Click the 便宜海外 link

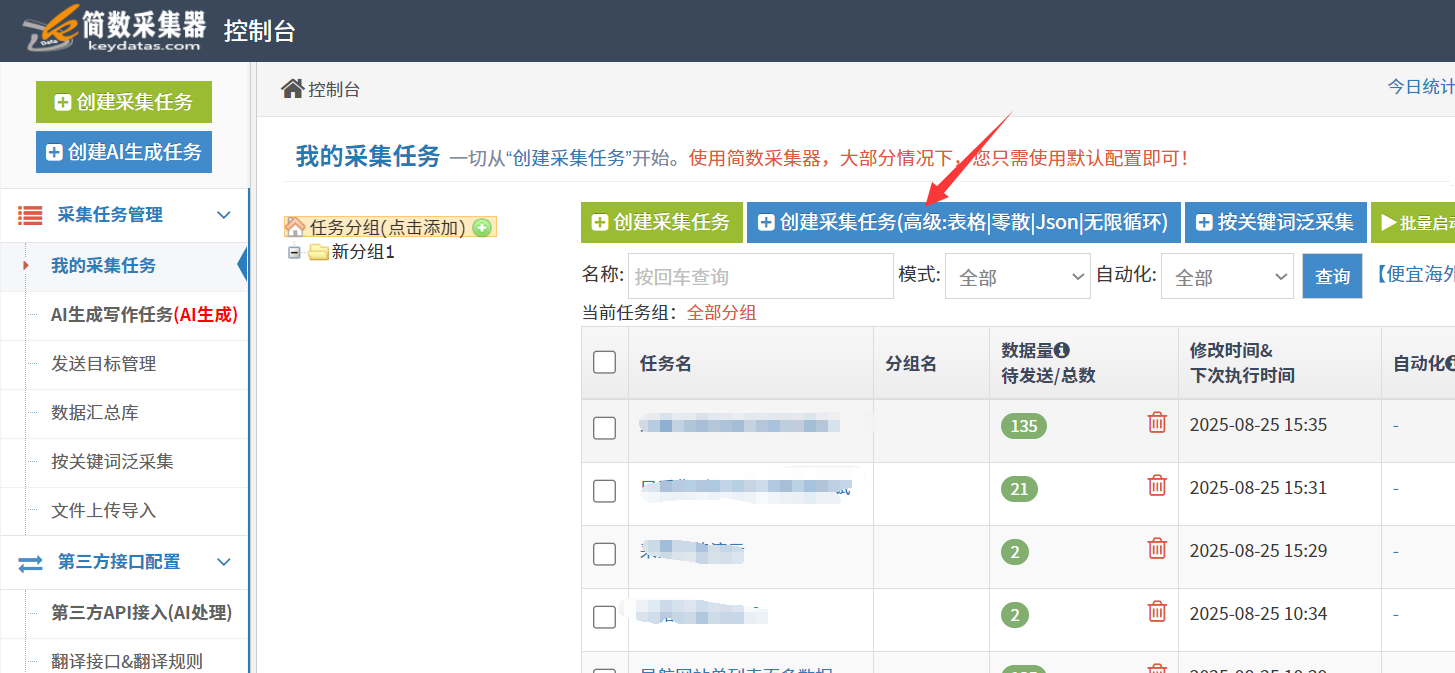1414,275
